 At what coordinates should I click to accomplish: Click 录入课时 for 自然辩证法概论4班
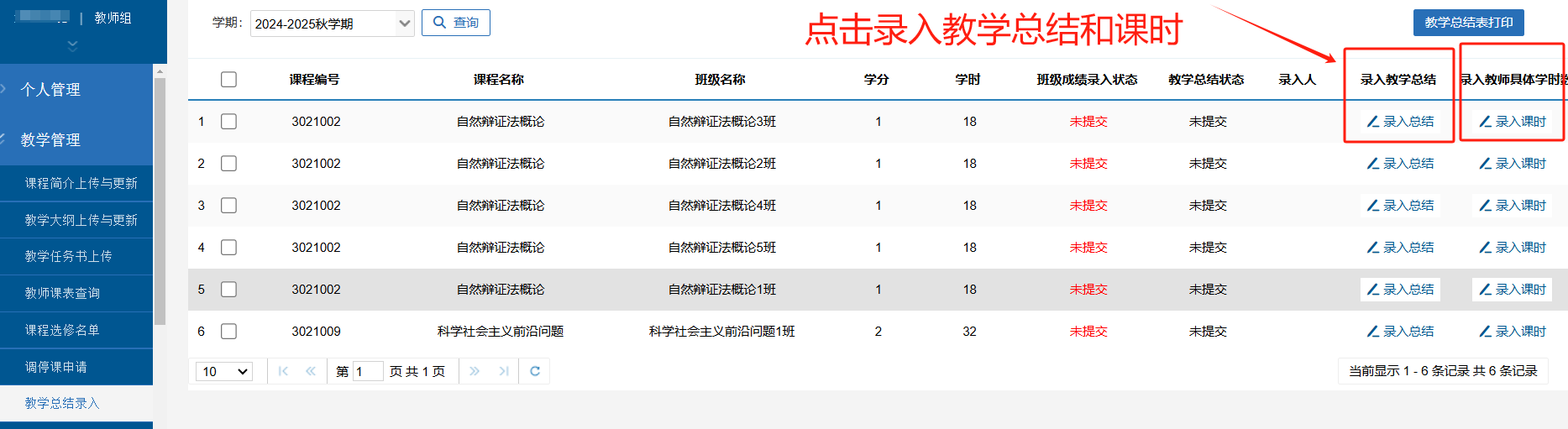click(1512, 206)
